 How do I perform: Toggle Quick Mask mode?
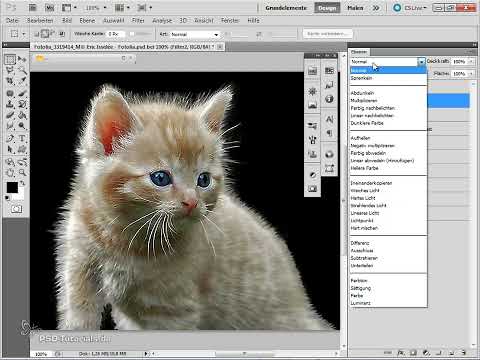(x=16, y=209)
